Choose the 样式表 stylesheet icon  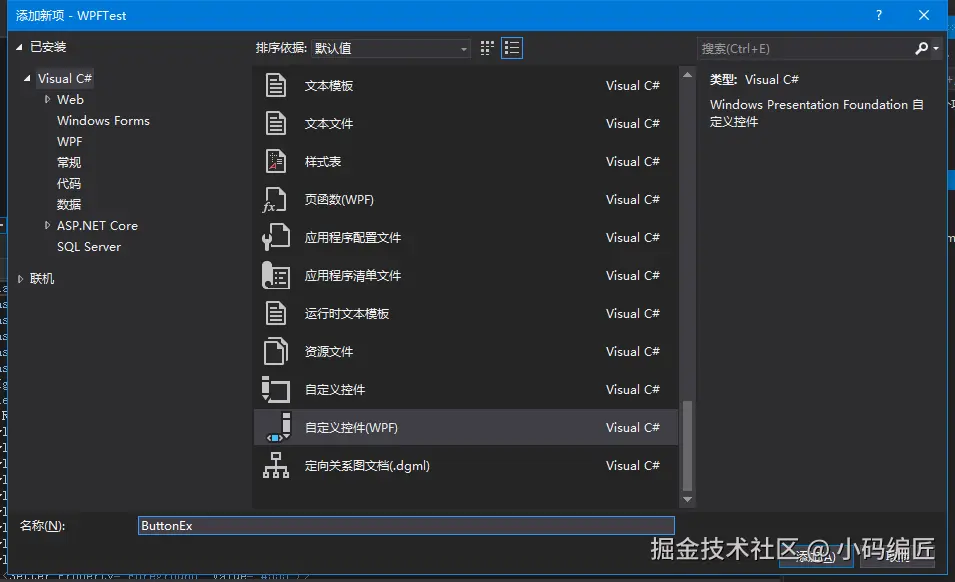276,161
